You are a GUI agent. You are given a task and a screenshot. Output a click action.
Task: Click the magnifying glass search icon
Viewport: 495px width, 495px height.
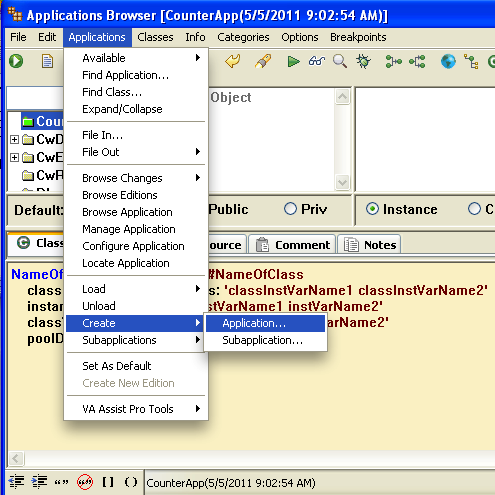coord(340,61)
